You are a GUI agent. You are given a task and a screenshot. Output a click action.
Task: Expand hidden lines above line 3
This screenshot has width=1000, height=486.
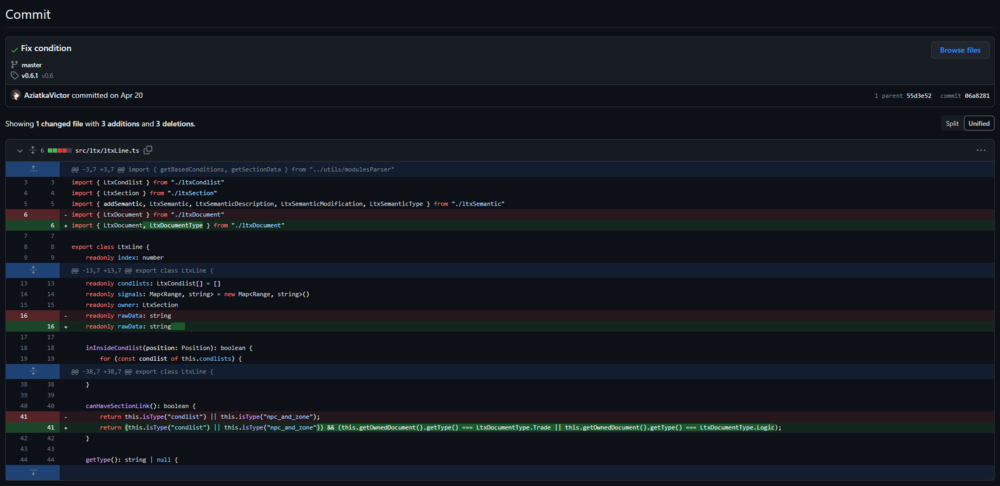[x=32, y=170]
